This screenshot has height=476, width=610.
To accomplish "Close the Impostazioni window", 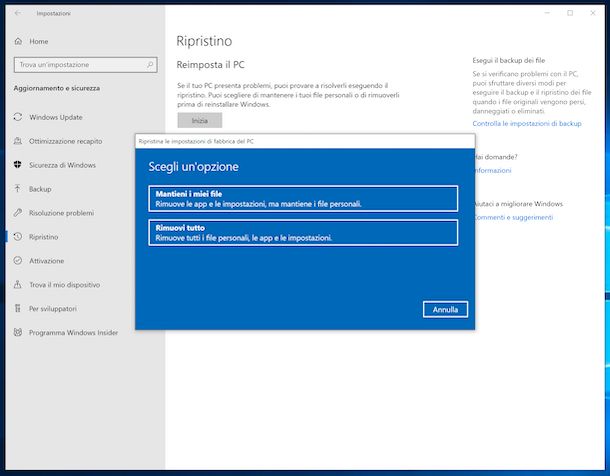I will click(x=592, y=13).
